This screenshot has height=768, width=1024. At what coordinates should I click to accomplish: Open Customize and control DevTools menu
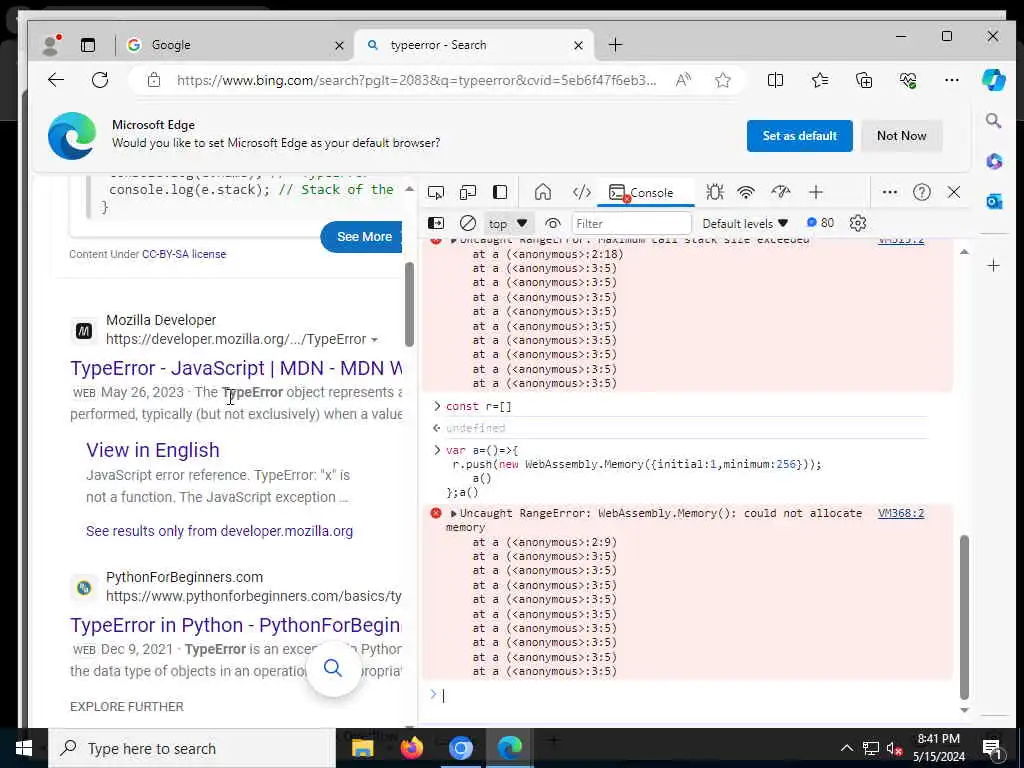tap(889, 192)
